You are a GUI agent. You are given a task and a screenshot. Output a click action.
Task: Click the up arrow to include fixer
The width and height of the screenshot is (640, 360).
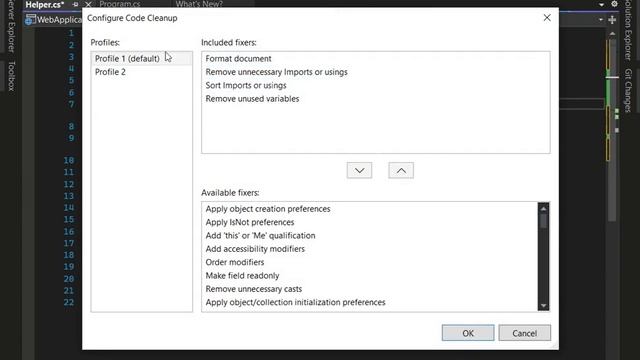pyautogui.click(x=401, y=170)
